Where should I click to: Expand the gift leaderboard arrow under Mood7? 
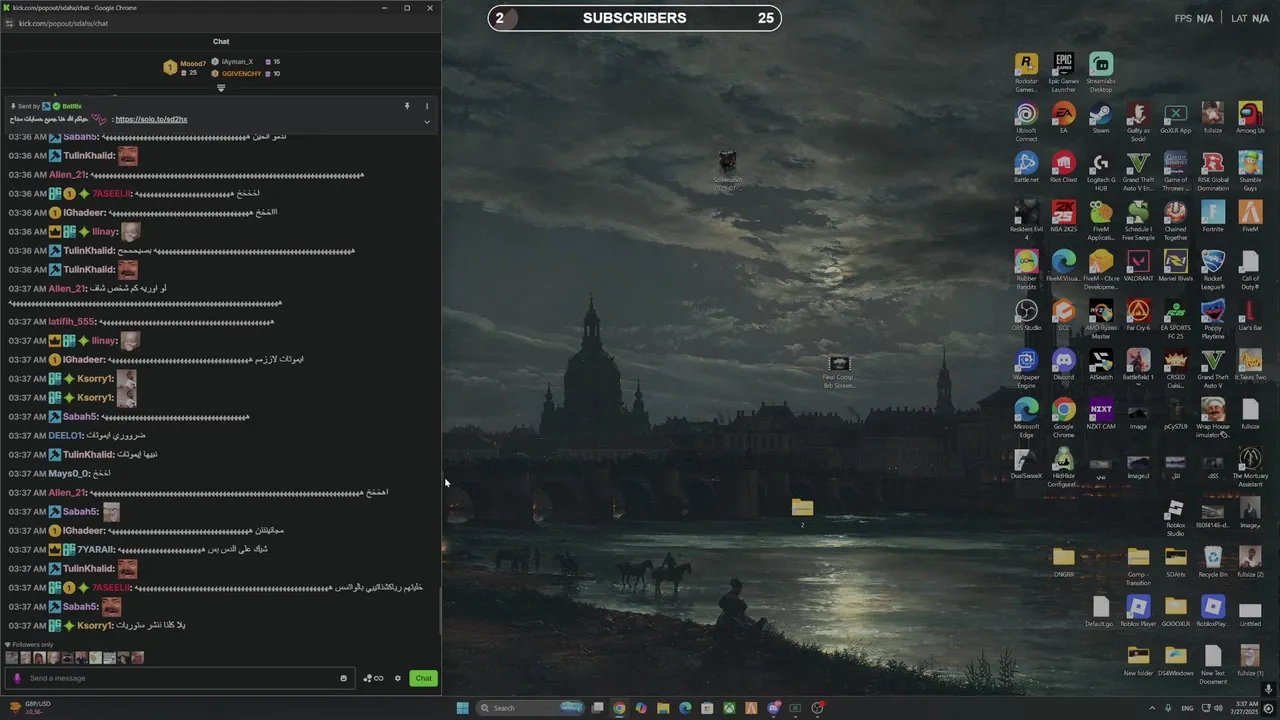[x=221, y=87]
